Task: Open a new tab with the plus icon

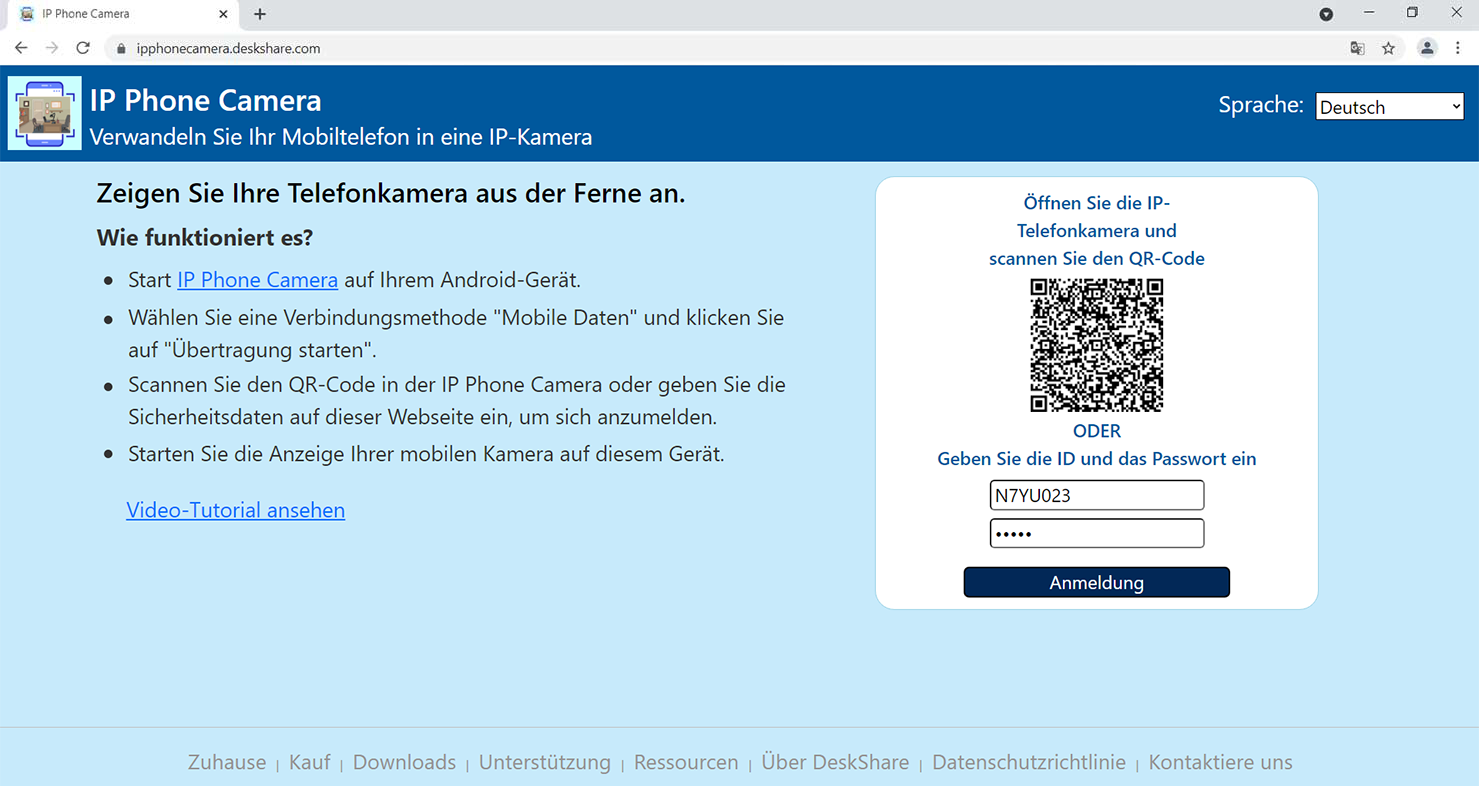Action: pos(260,14)
